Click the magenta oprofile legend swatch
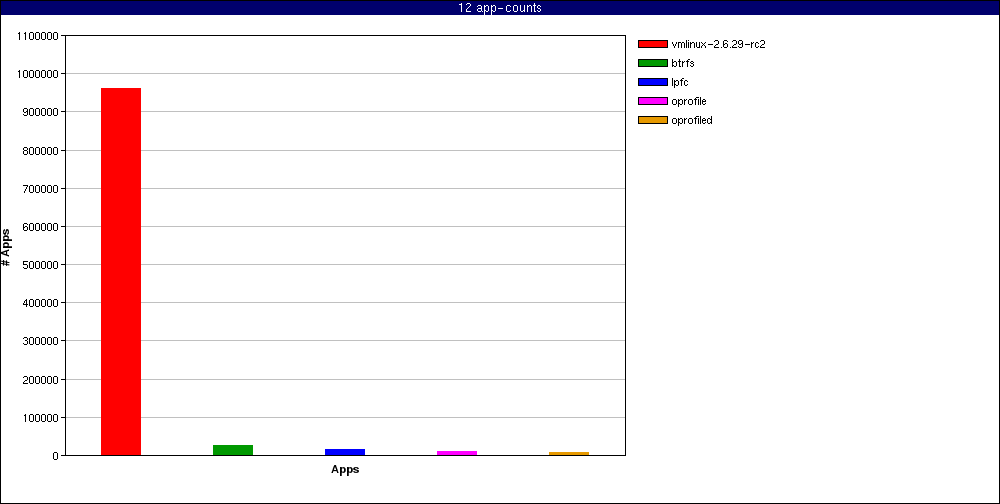Image resolution: width=1000 pixels, height=504 pixels. (652, 101)
